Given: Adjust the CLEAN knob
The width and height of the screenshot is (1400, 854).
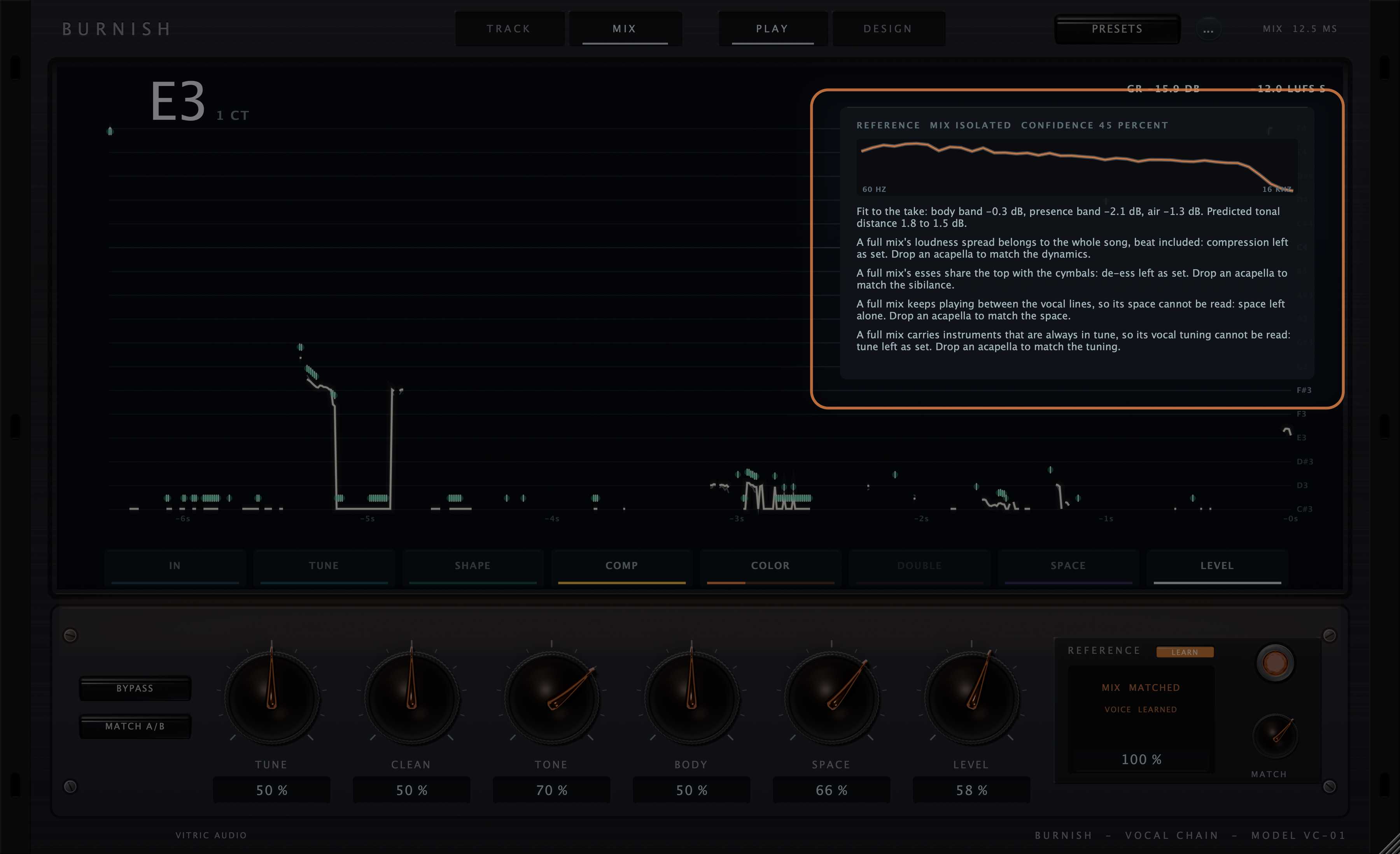Looking at the screenshot, I should coord(411,697).
